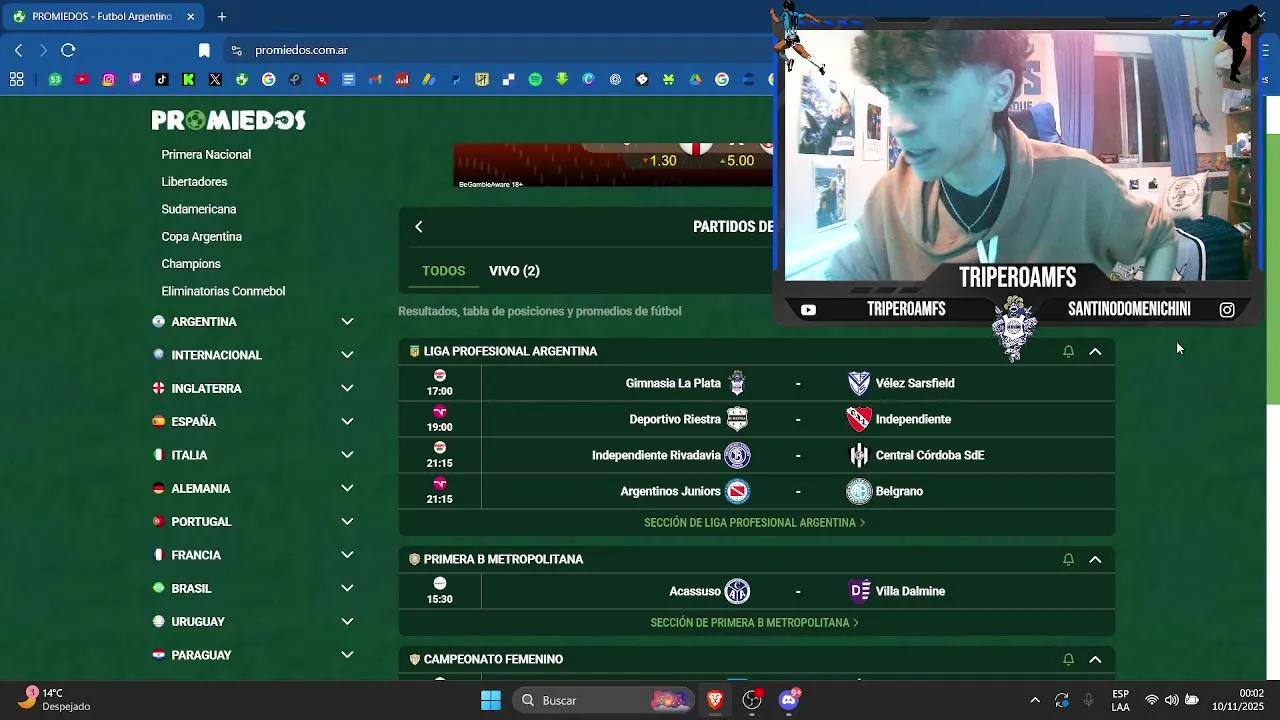
Task: Open the Independiente Rivadavia vs Central Córdoba match
Action: 757,455
